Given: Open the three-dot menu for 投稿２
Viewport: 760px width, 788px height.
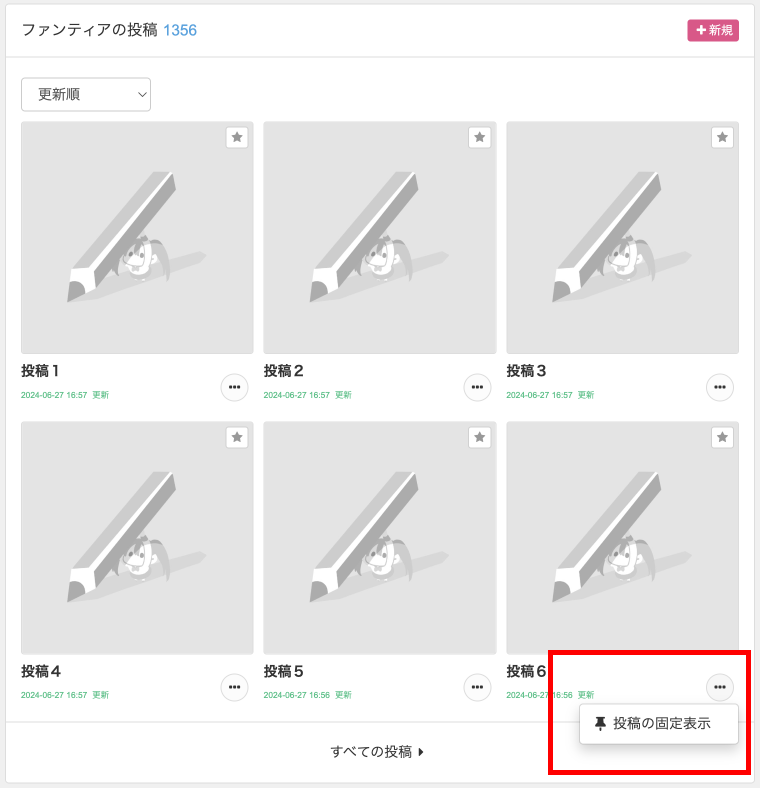Looking at the screenshot, I should [x=477, y=387].
